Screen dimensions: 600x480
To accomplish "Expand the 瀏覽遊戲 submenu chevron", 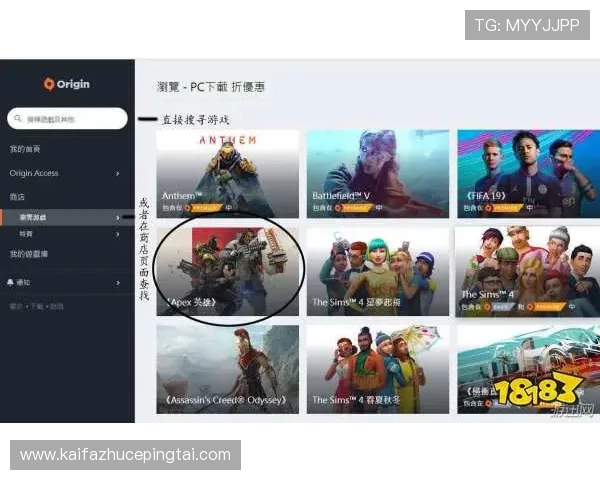I will (117, 217).
